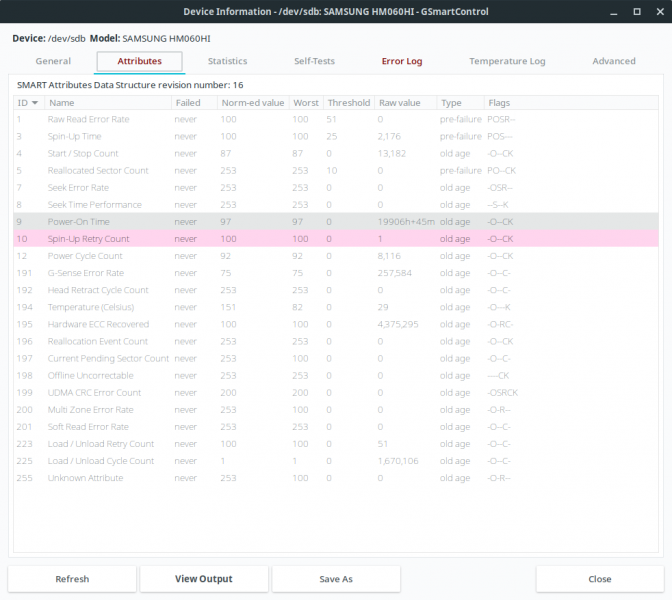This screenshot has width=672, height=600.
Task: Go to the Self-Tests tab
Action: pyautogui.click(x=314, y=61)
